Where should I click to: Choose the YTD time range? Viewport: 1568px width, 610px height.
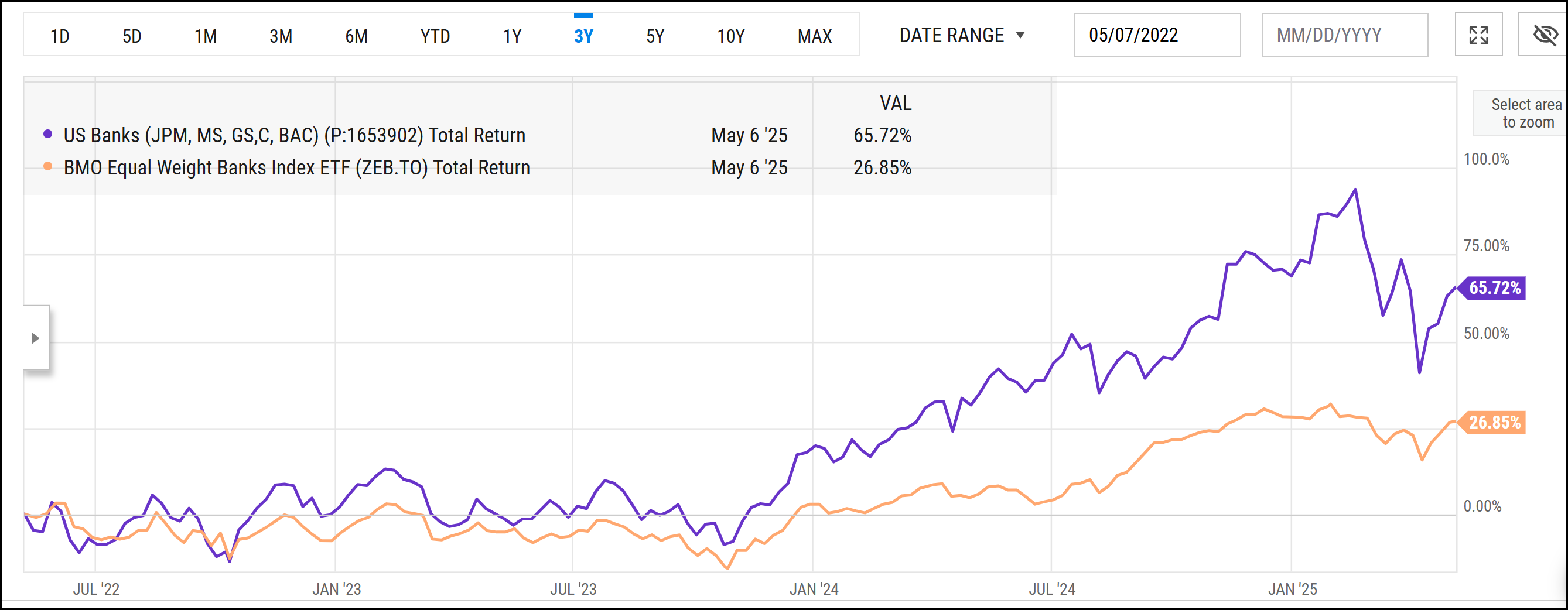[435, 36]
